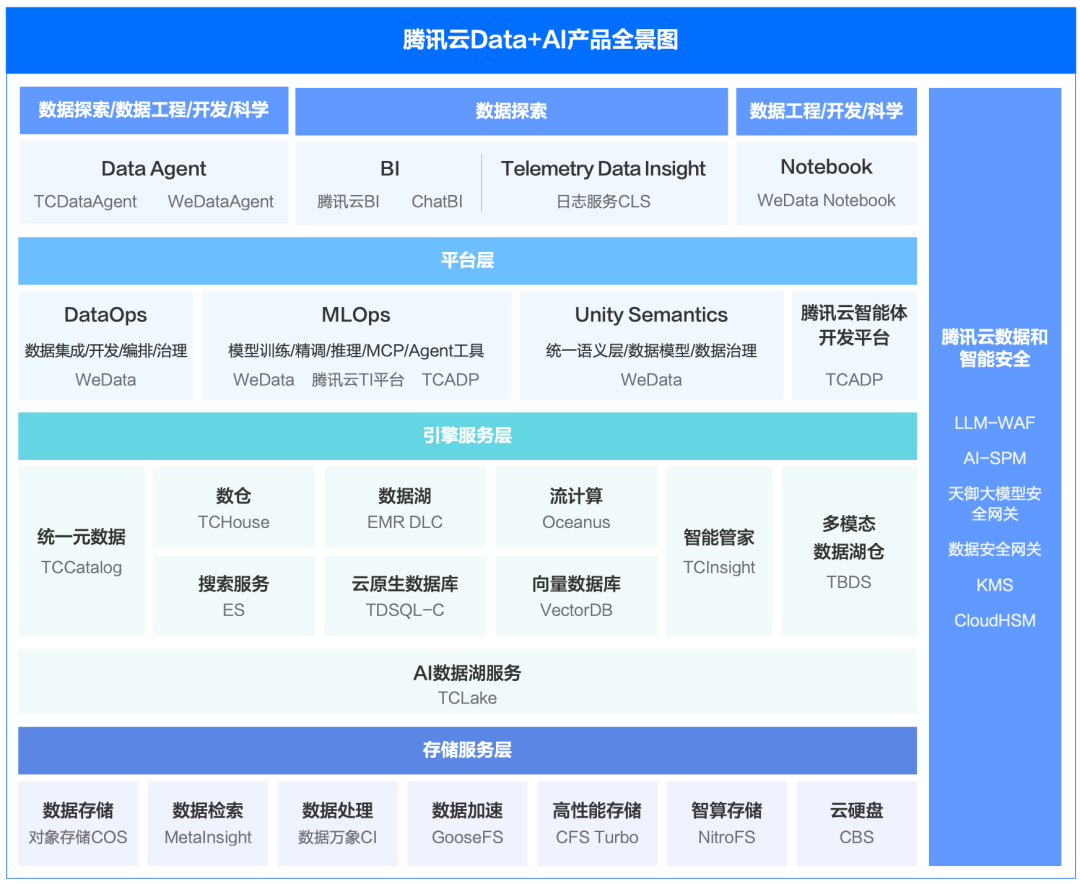Screen dimensions: 1080x884
Task: Click the 存储服务层 header bar
Action: point(467,750)
